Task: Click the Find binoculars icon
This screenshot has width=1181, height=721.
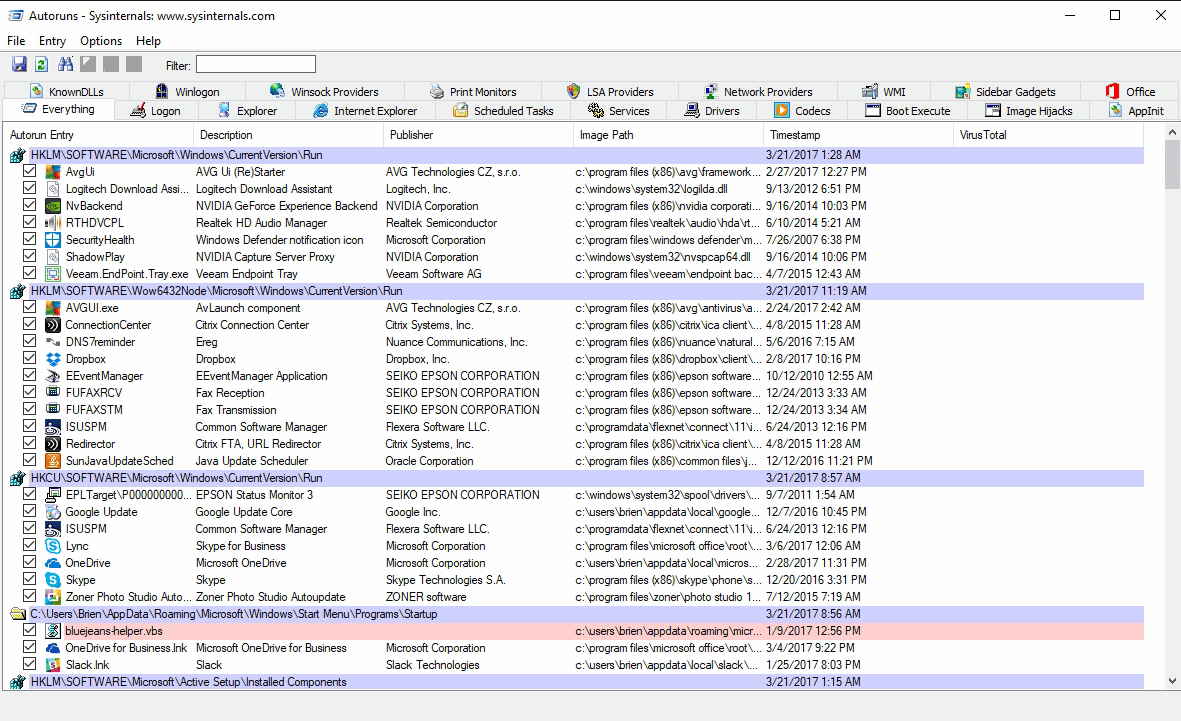Action: point(66,65)
